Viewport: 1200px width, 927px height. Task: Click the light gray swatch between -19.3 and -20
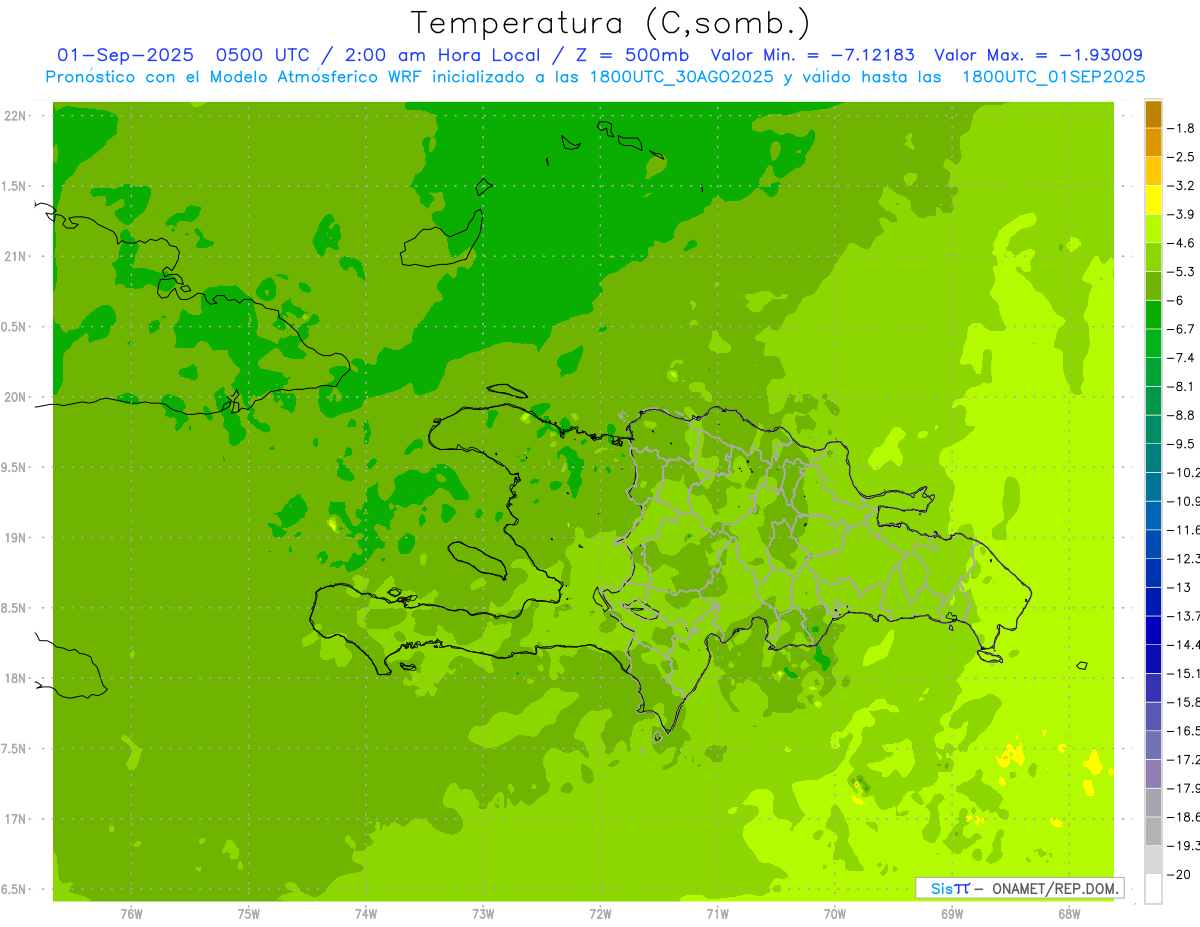coord(1153,860)
